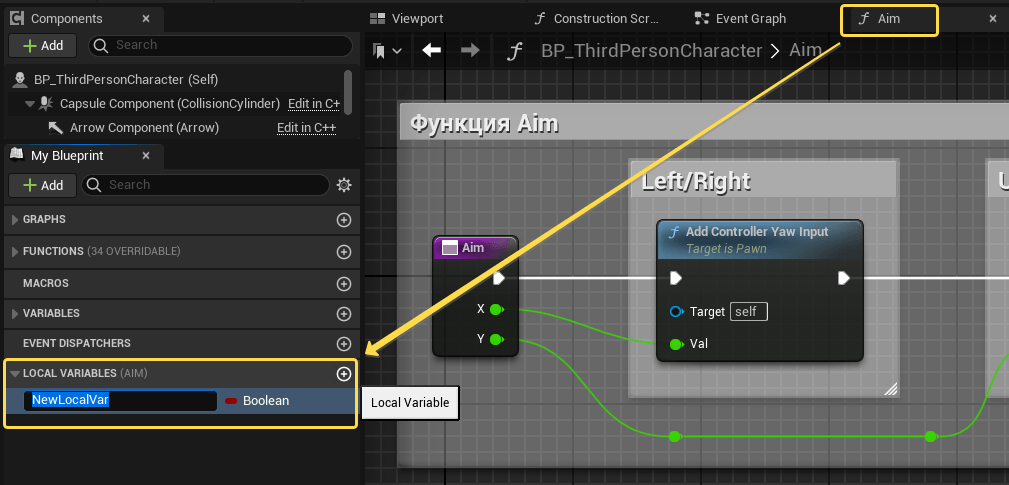Click the Aim node execution output pin
1009x485 pixels.
(499, 279)
